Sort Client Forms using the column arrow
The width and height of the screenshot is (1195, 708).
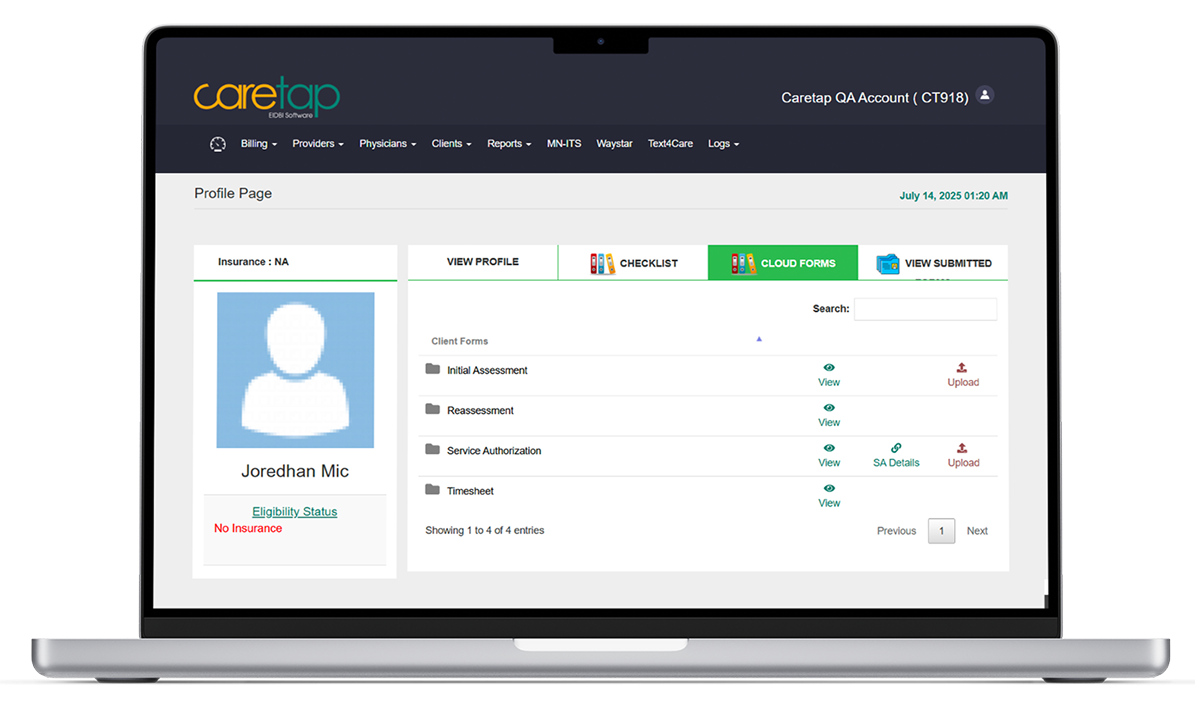[759, 340]
